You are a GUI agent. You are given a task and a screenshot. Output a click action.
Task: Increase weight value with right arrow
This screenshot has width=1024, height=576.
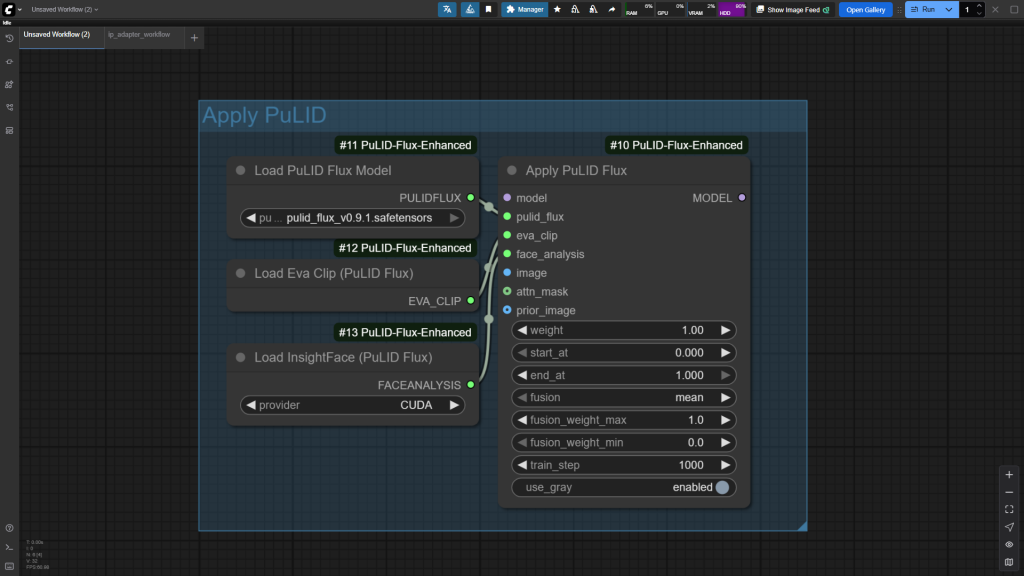pyautogui.click(x=725, y=330)
